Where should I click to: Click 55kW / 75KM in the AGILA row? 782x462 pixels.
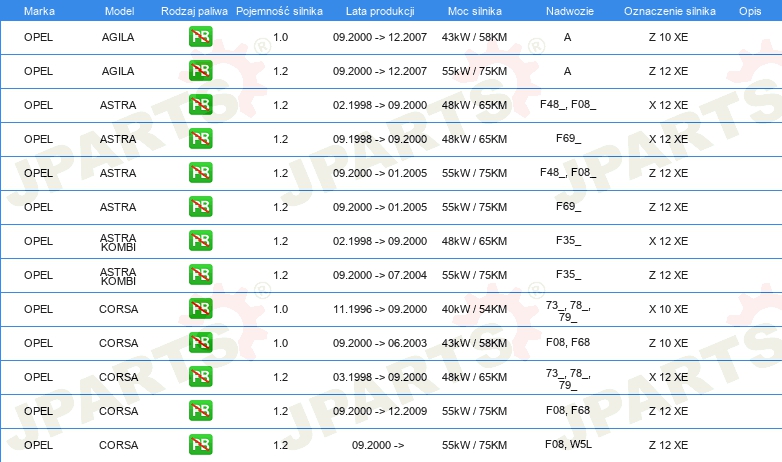[474, 71]
